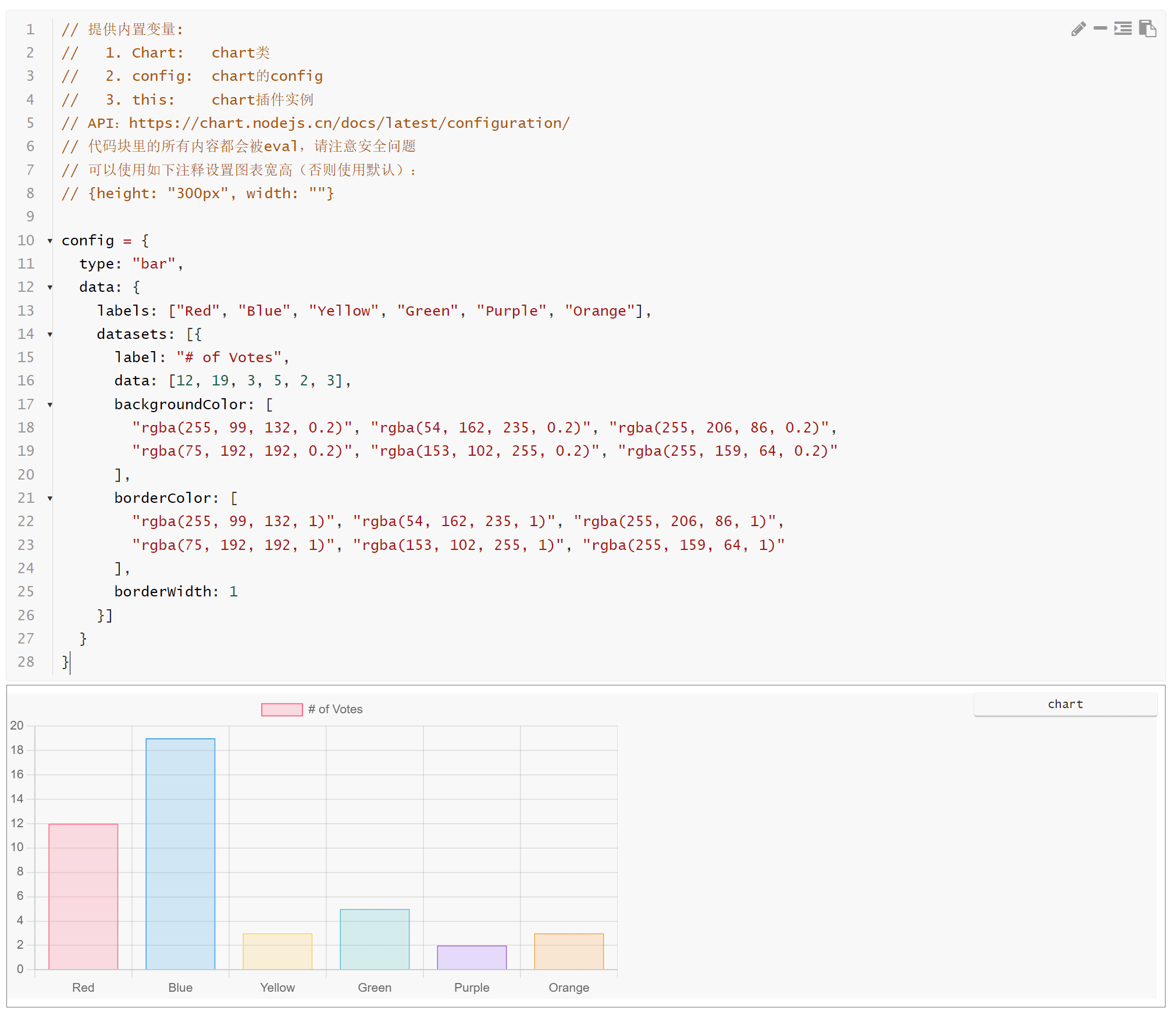
Task: Click the copy code clipboard icon
Action: point(1147,28)
